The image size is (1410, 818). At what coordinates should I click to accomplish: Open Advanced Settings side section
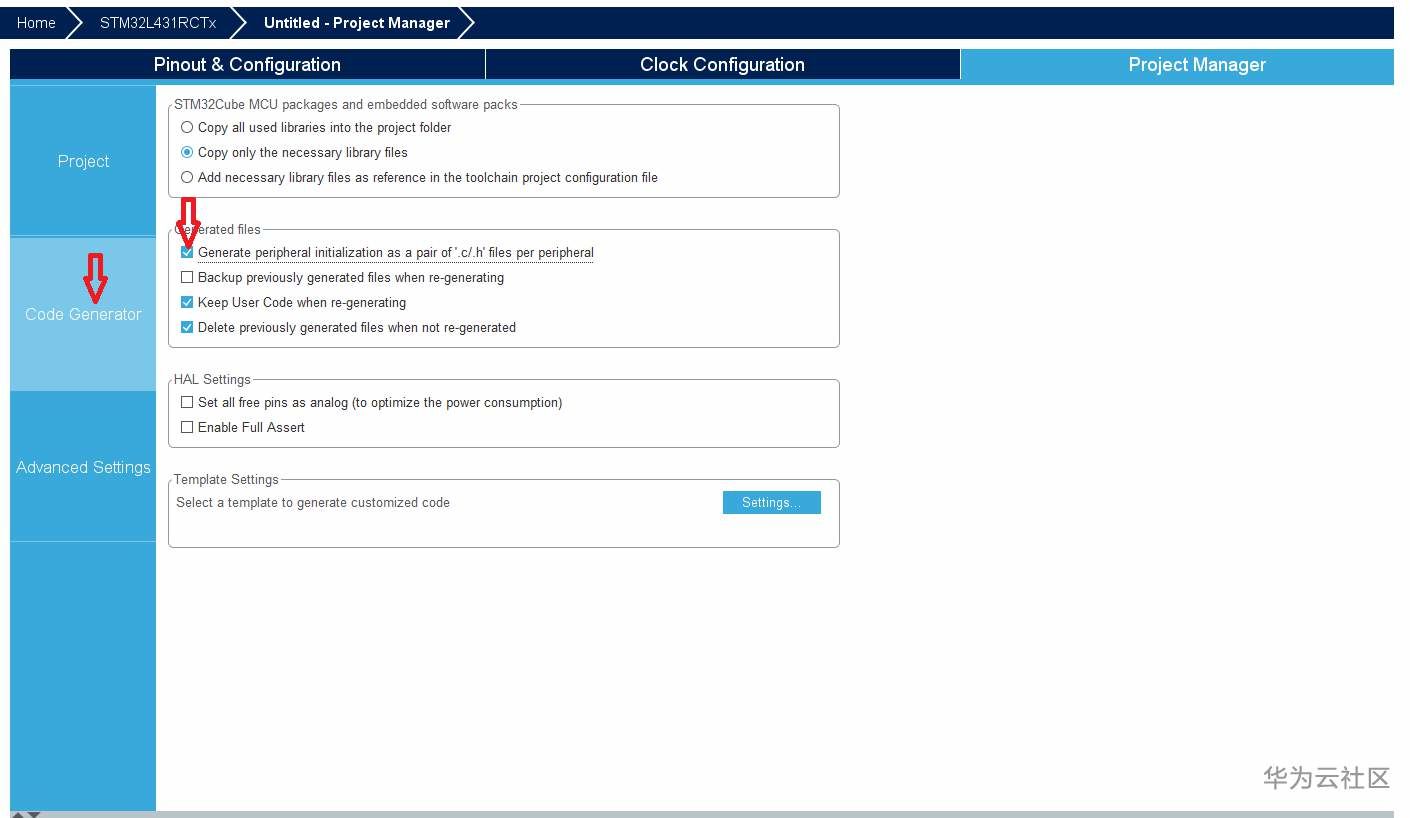(83, 467)
